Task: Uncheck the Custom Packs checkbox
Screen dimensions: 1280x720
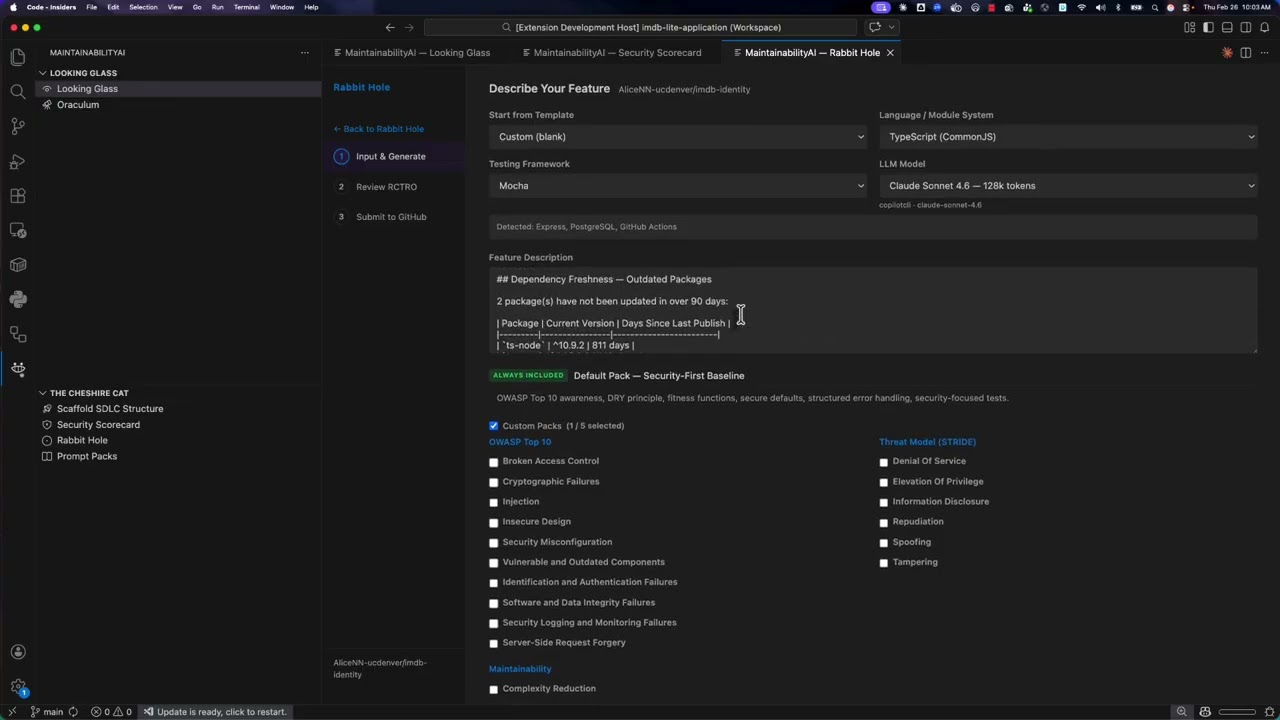Action: pyautogui.click(x=493, y=426)
